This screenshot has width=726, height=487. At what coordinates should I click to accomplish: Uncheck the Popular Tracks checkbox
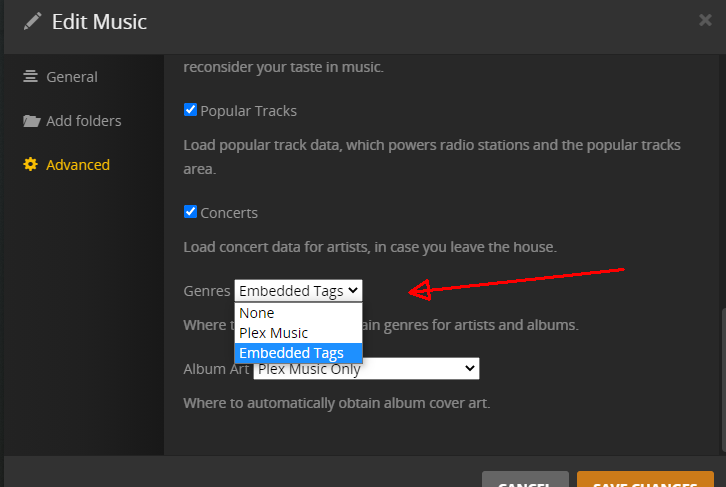click(190, 110)
